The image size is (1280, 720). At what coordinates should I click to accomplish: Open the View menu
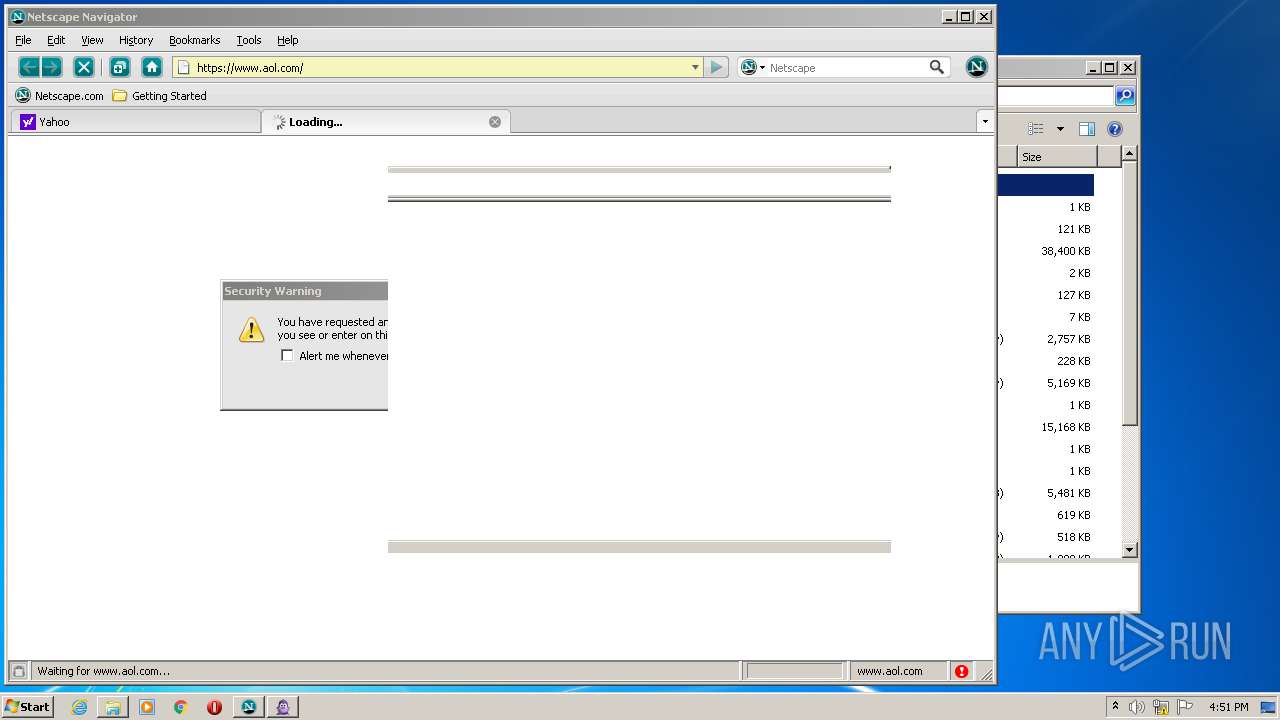[x=92, y=40]
